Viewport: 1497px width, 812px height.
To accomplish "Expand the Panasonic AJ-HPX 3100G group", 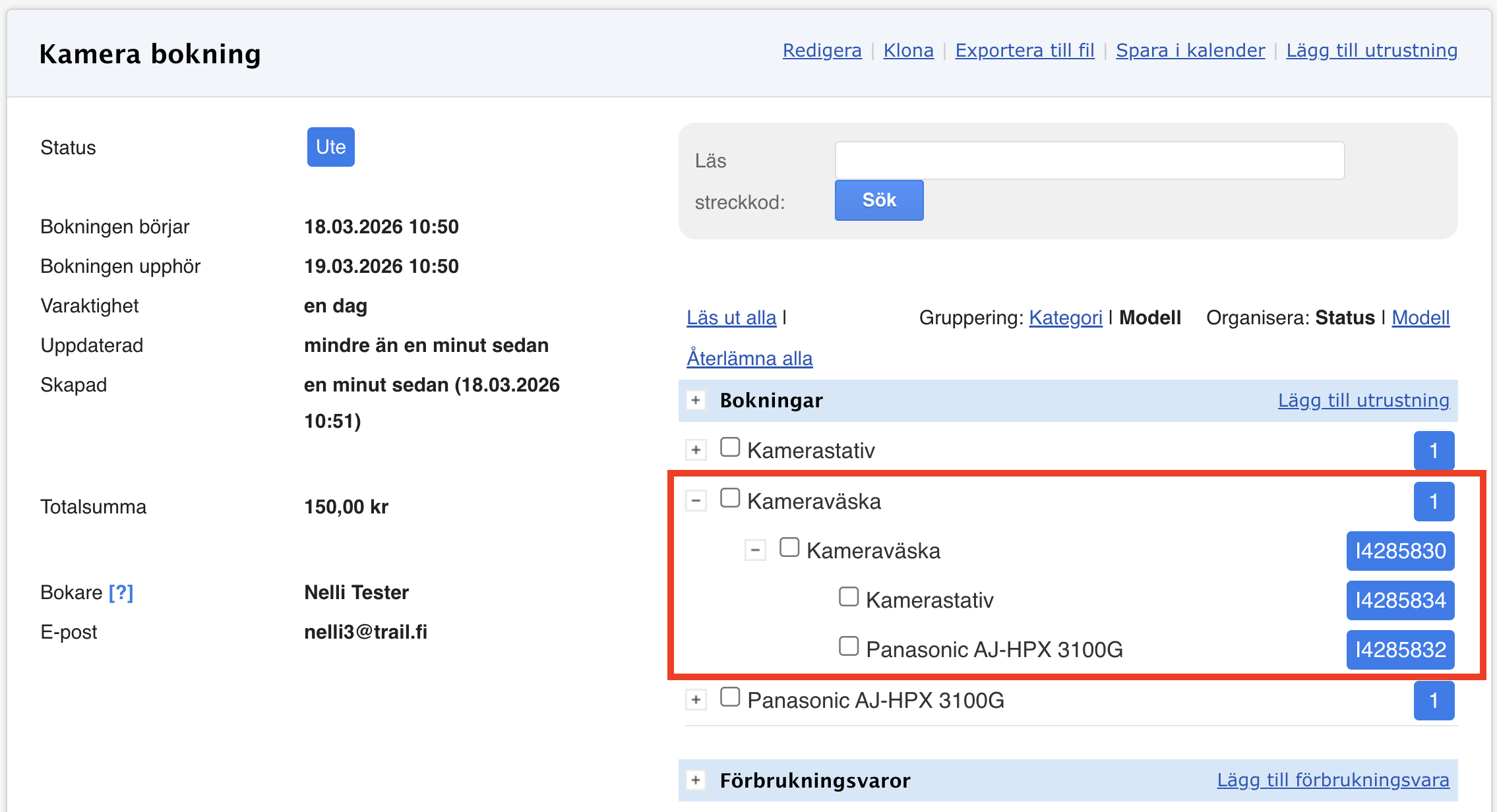I will click(x=696, y=699).
